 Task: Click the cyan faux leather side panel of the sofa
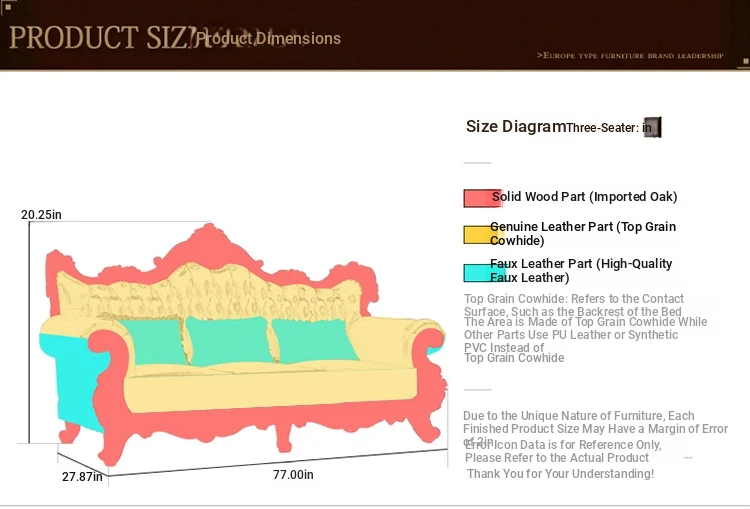[68, 377]
